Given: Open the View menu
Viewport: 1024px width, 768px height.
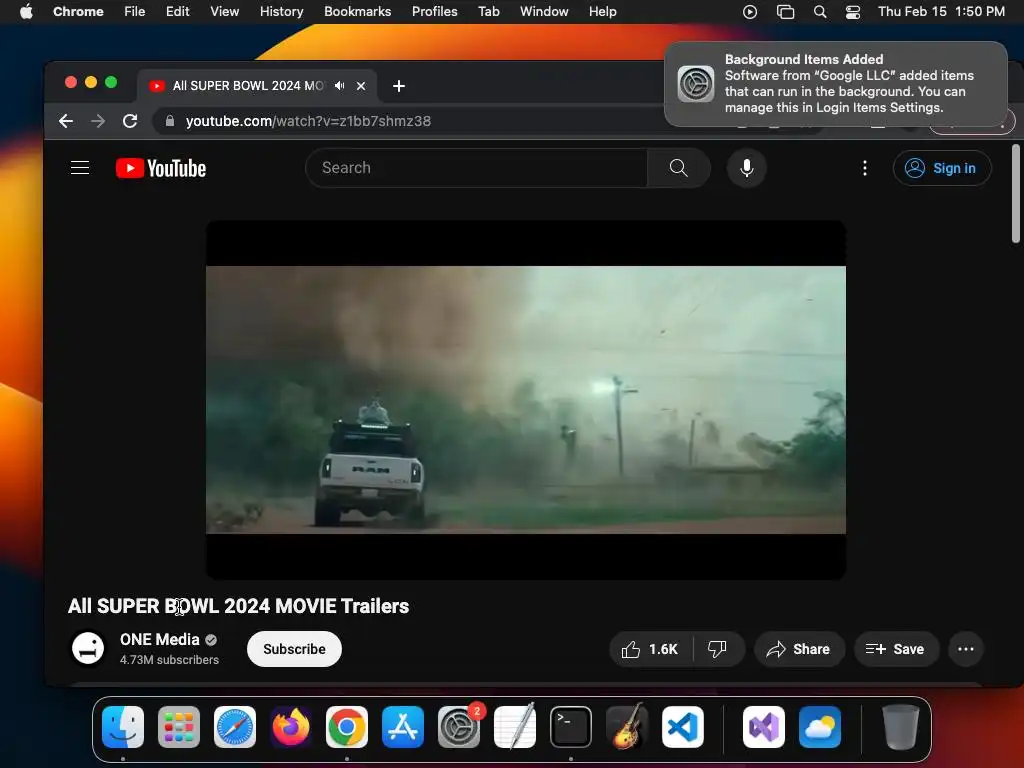Looking at the screenshot, I should click(225, 11).
